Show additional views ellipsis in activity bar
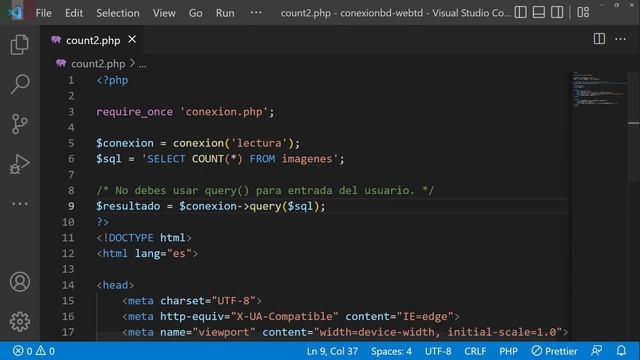This screenshot has width=640, height=360. (20, 204)
